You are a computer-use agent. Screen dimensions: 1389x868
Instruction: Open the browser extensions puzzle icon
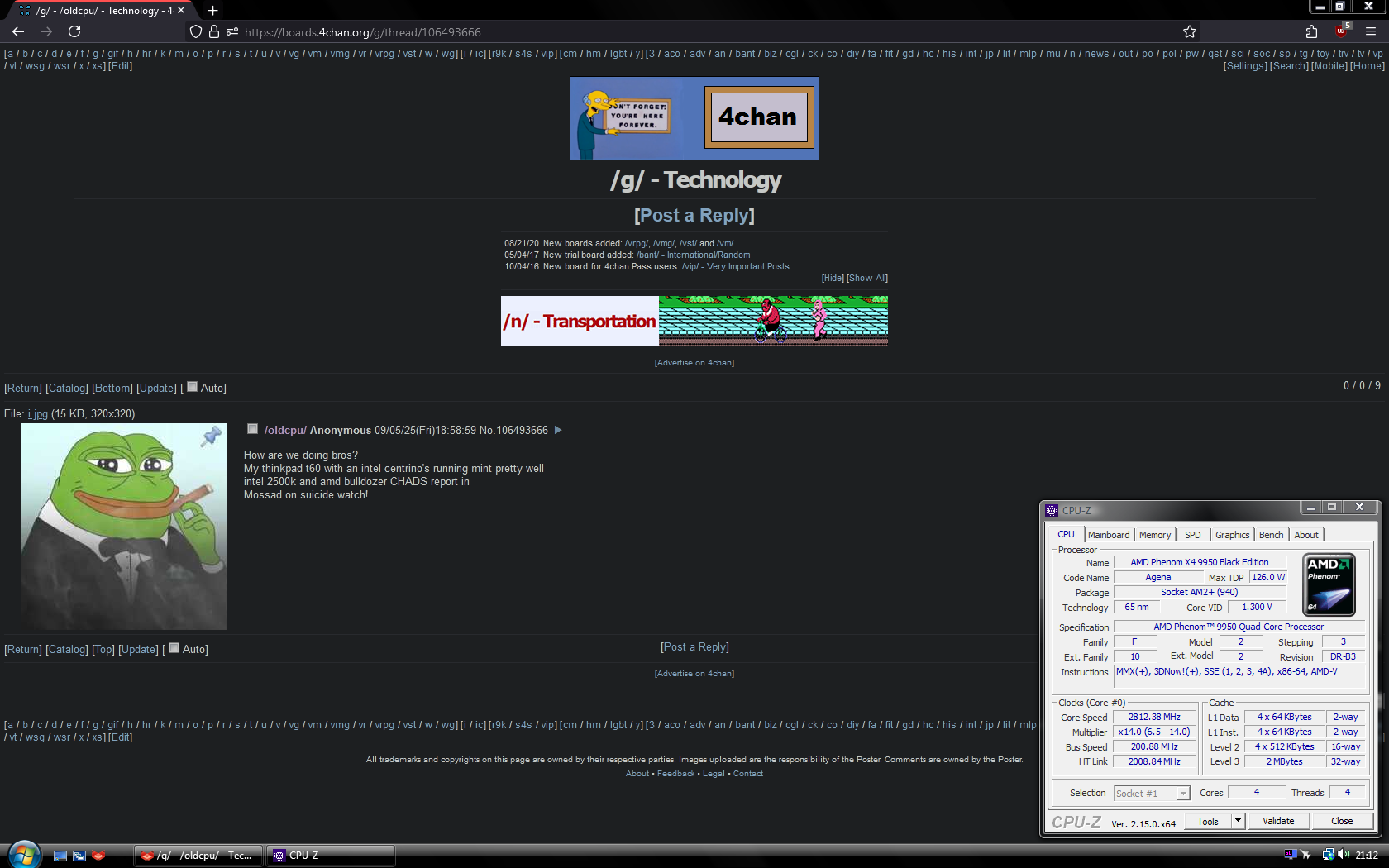click(1312, 31)
